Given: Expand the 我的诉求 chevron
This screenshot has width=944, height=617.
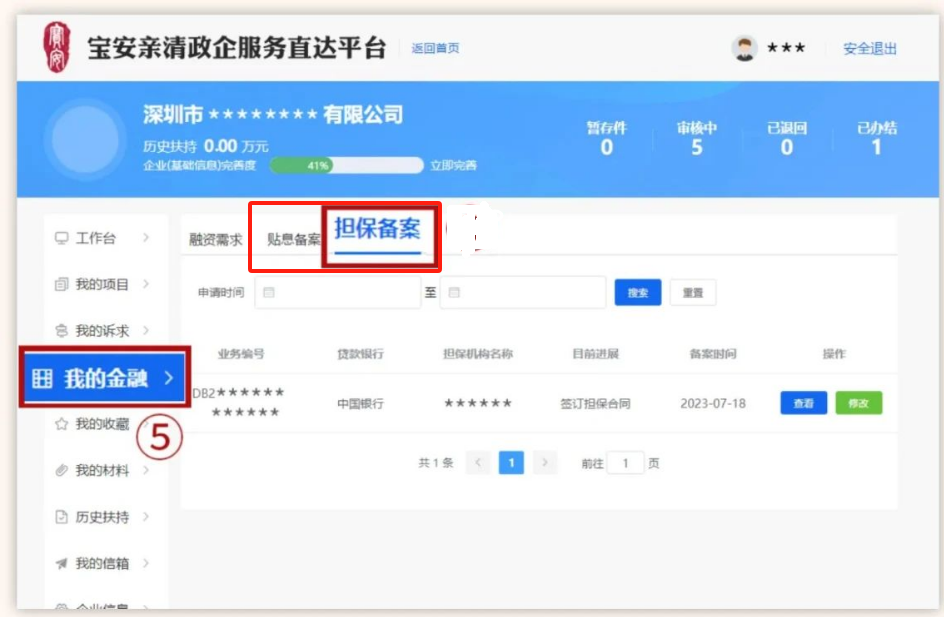Looking at the screenshot, I should click(146, 330).
